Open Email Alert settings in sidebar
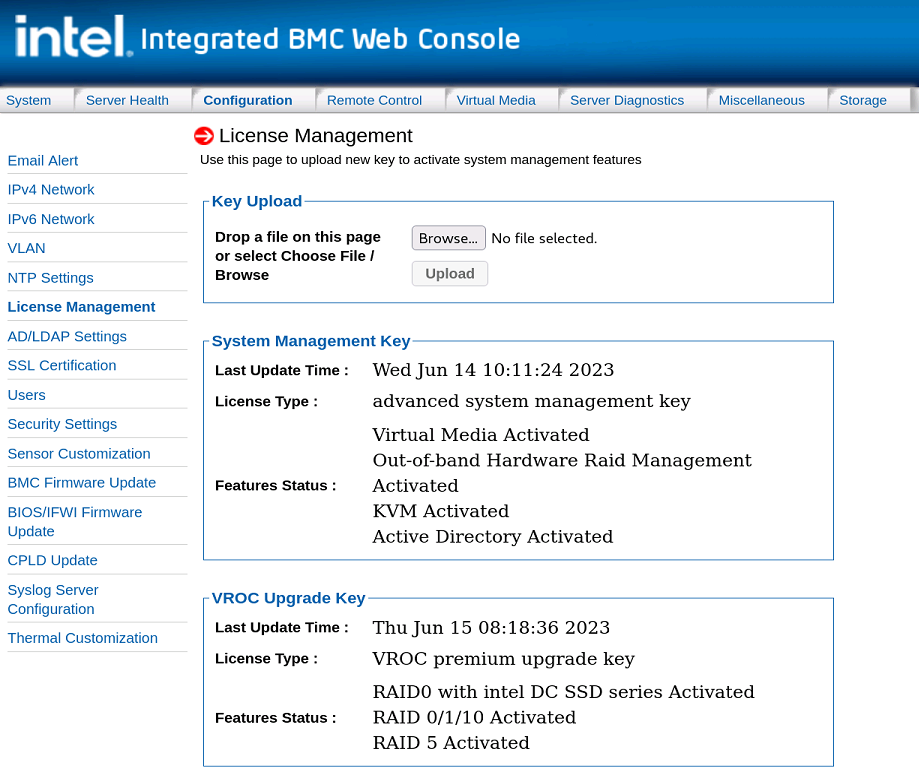The height and width of the screenshot is (778, 919). (x=43, y=160)
